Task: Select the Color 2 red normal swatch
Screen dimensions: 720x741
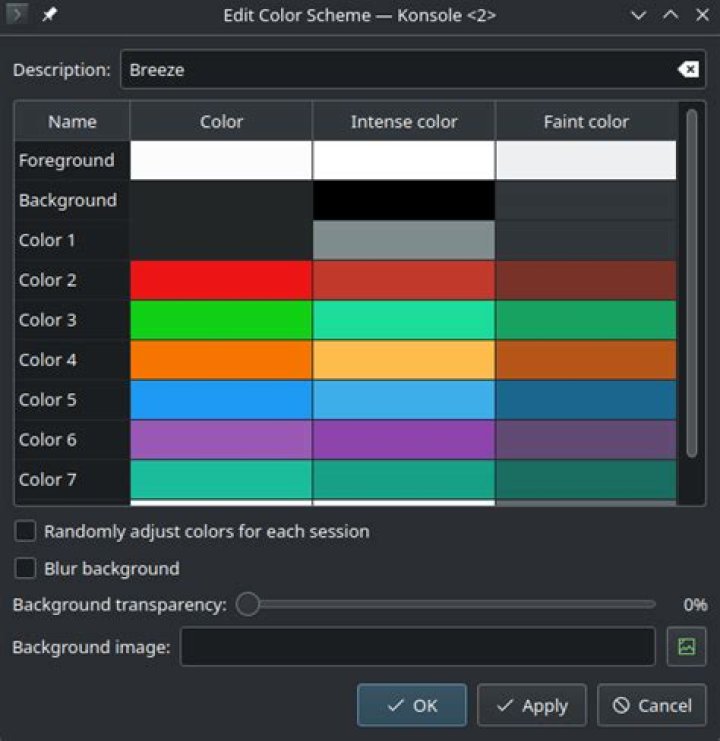Action: pos(221,280)
